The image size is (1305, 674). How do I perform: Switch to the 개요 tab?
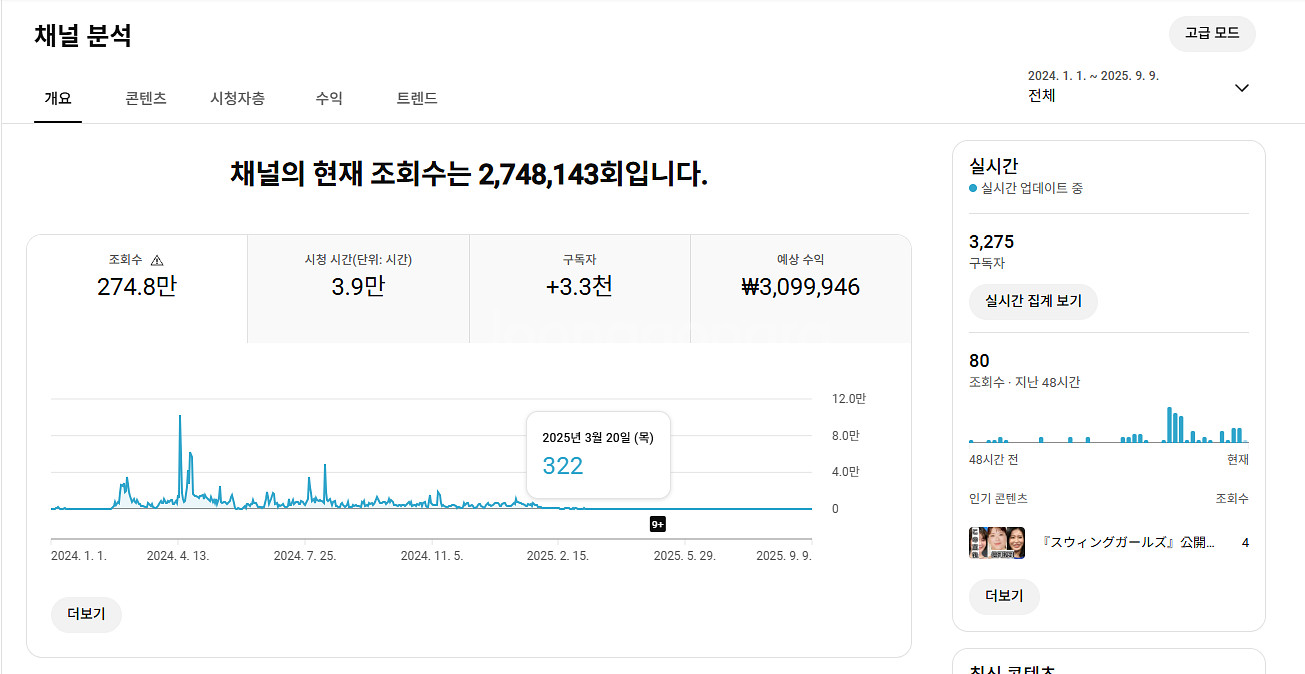pos(58,98)
